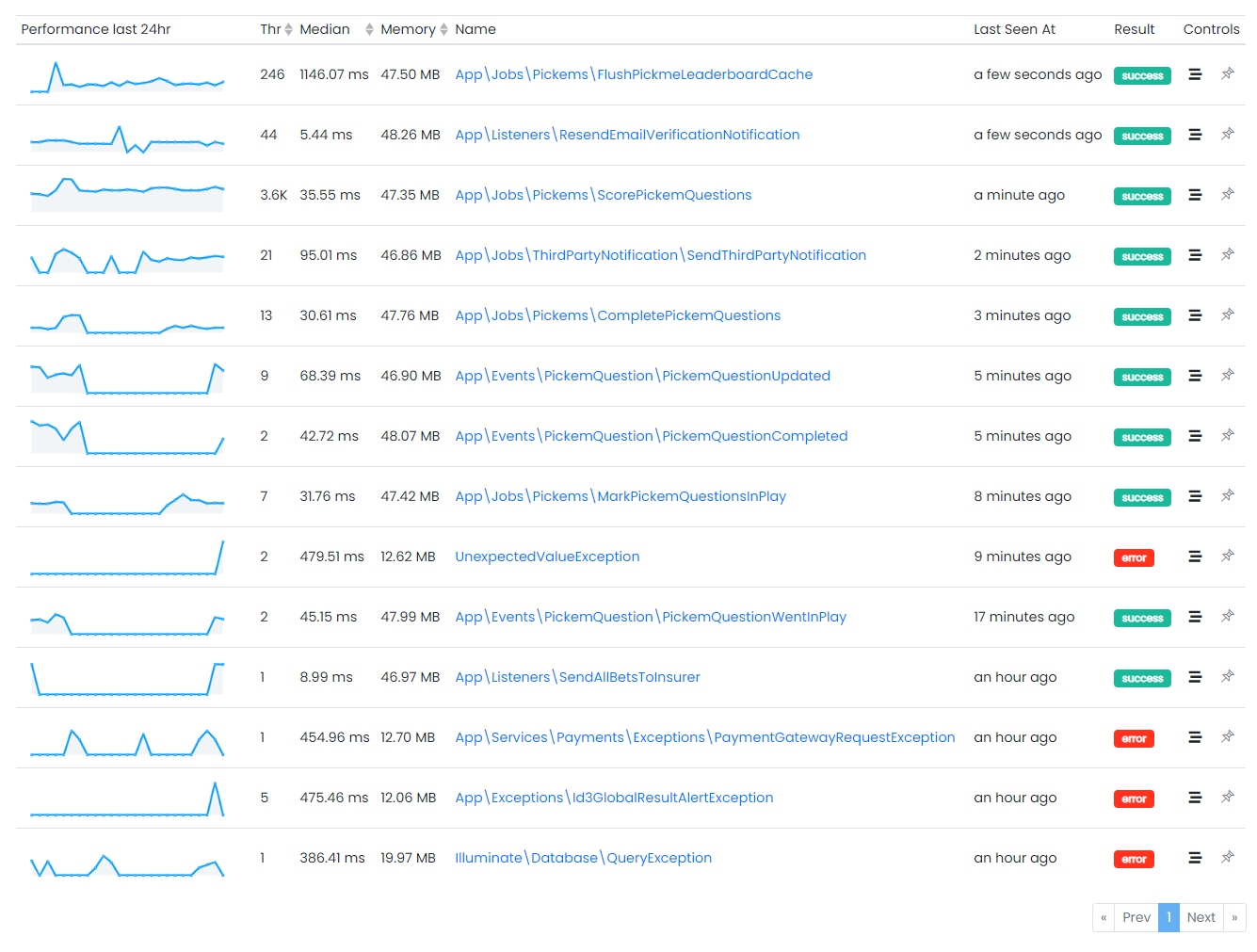Sort table by Median column
The width and height of the screenshot is (1257, 952).
click(x=370, y=29)
